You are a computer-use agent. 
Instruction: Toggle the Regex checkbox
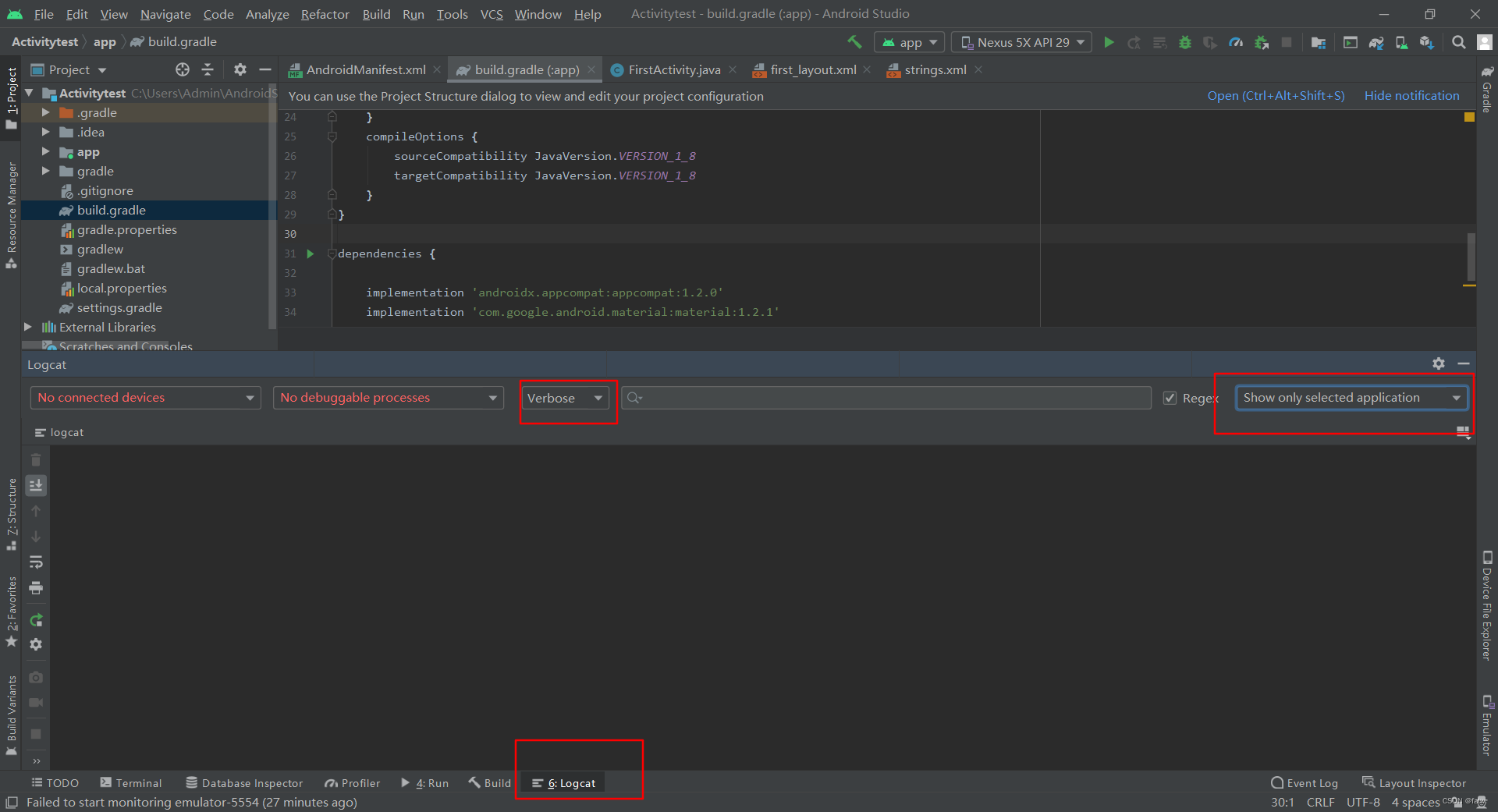tap(1170, 398)
